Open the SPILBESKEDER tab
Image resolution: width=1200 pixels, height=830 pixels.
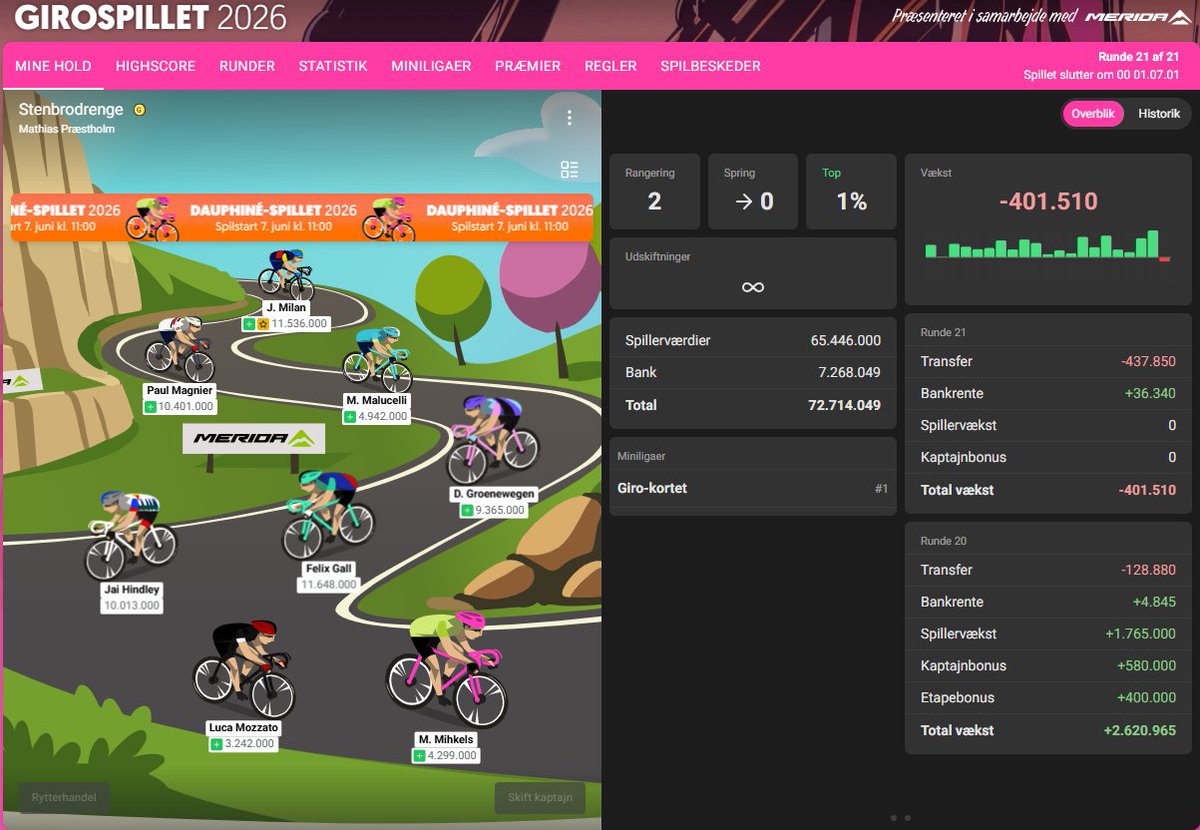[710, 66]
